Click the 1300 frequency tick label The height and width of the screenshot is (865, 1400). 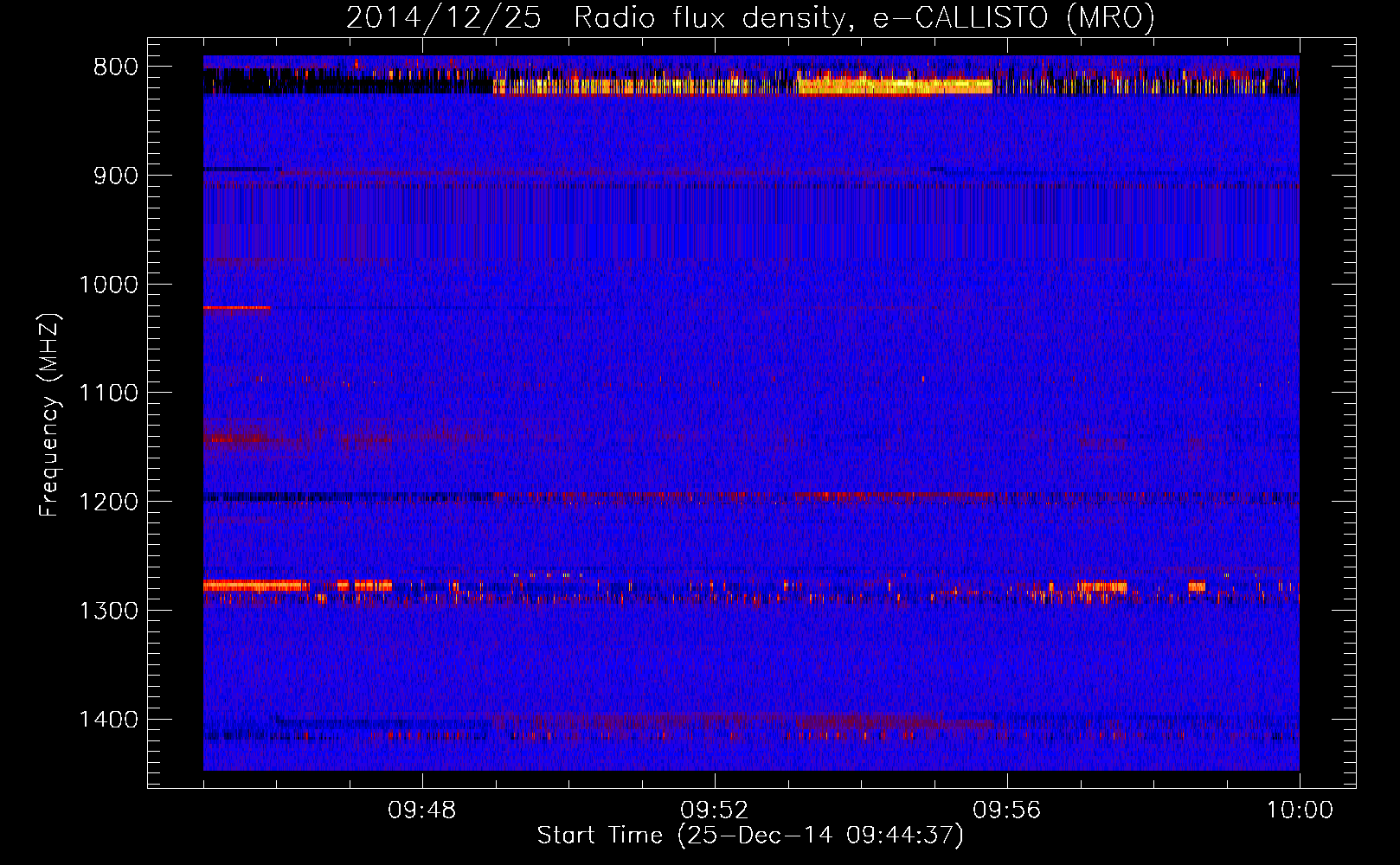click(x=108, y=611)
